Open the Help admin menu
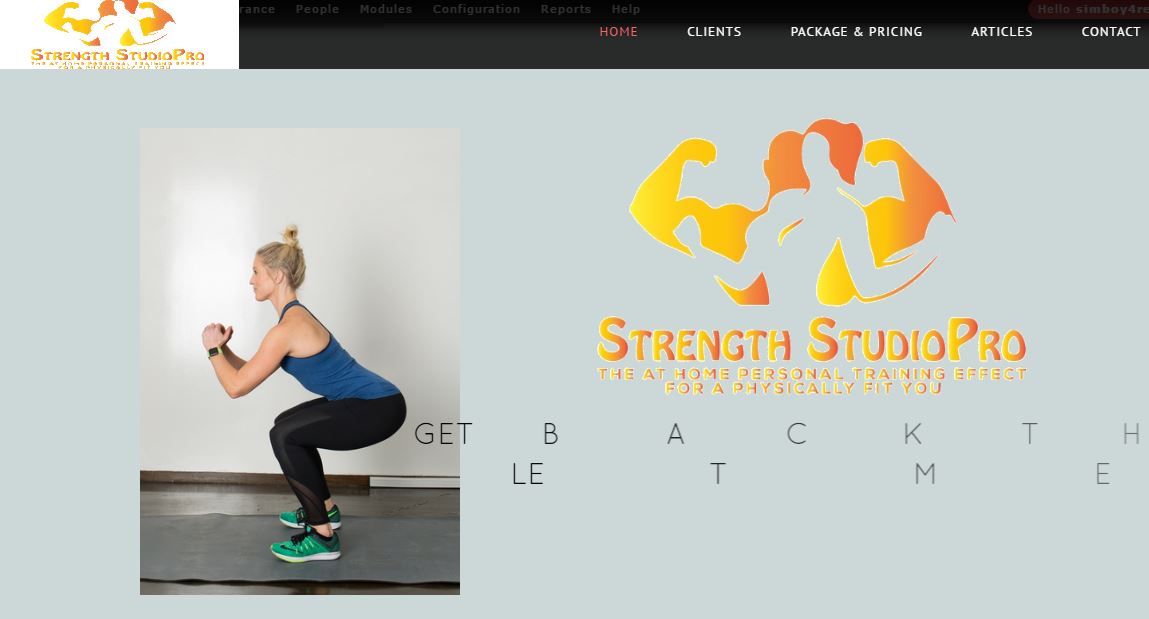This screenshot has height=619, width=1149. point(626,10)
